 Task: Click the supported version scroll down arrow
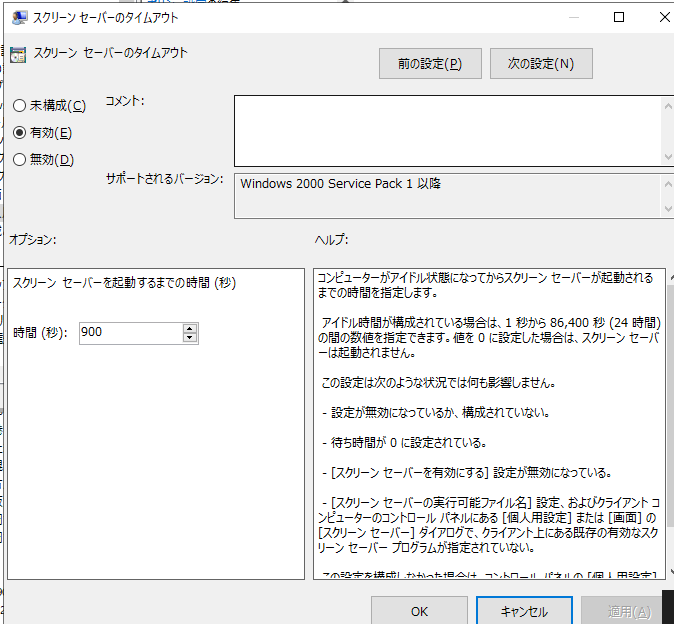[x=668, y=209]
